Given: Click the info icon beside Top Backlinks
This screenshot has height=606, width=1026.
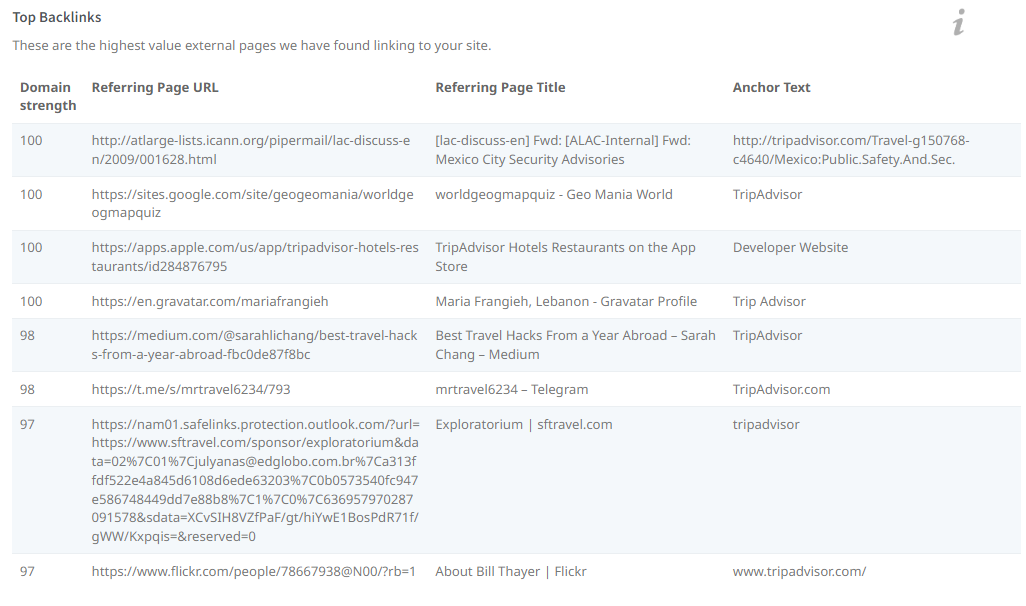Looking at the screenshot, I should [x=959, y=22].
